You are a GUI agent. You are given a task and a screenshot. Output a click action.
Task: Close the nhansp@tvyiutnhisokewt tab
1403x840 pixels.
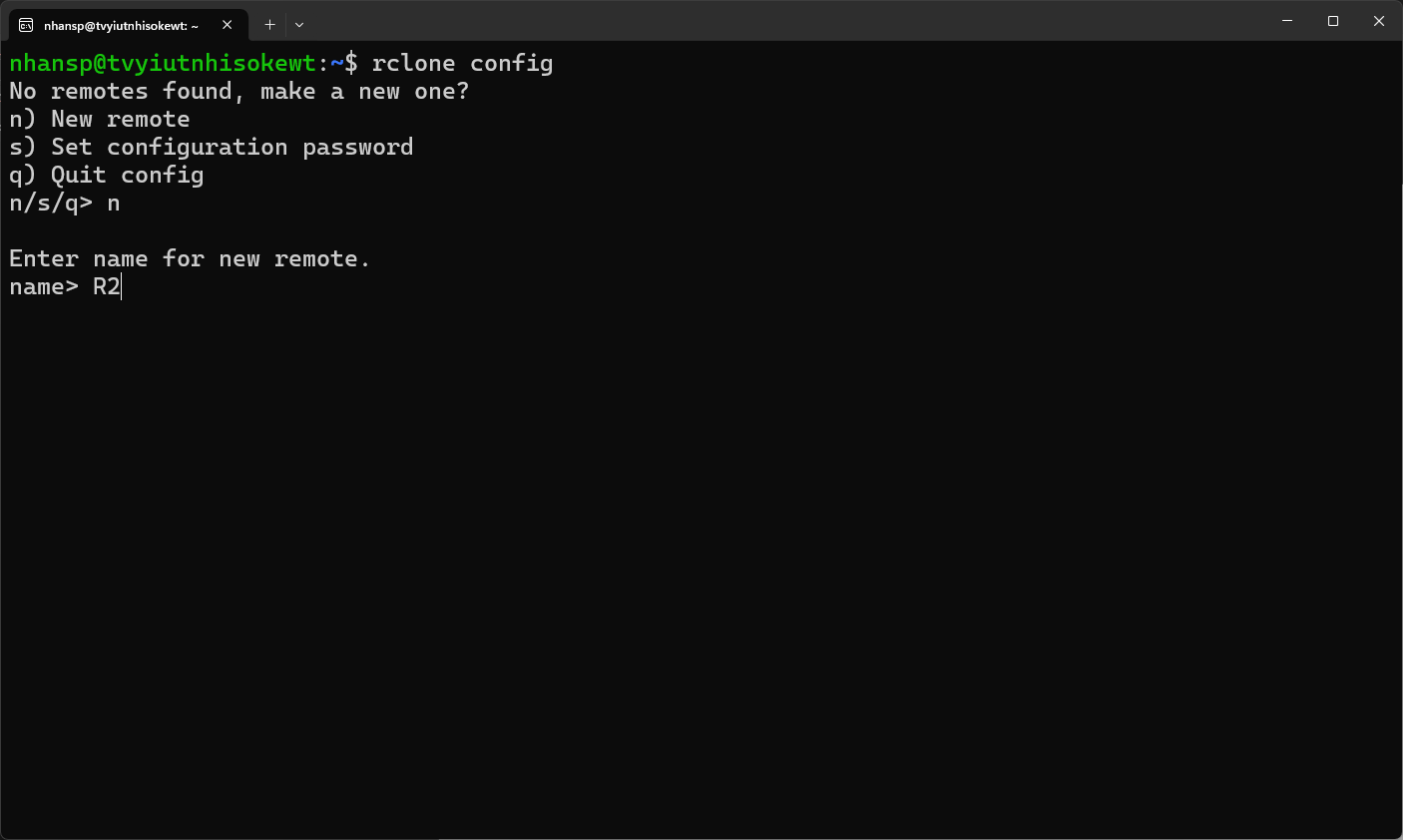click(x=228, y=25)
